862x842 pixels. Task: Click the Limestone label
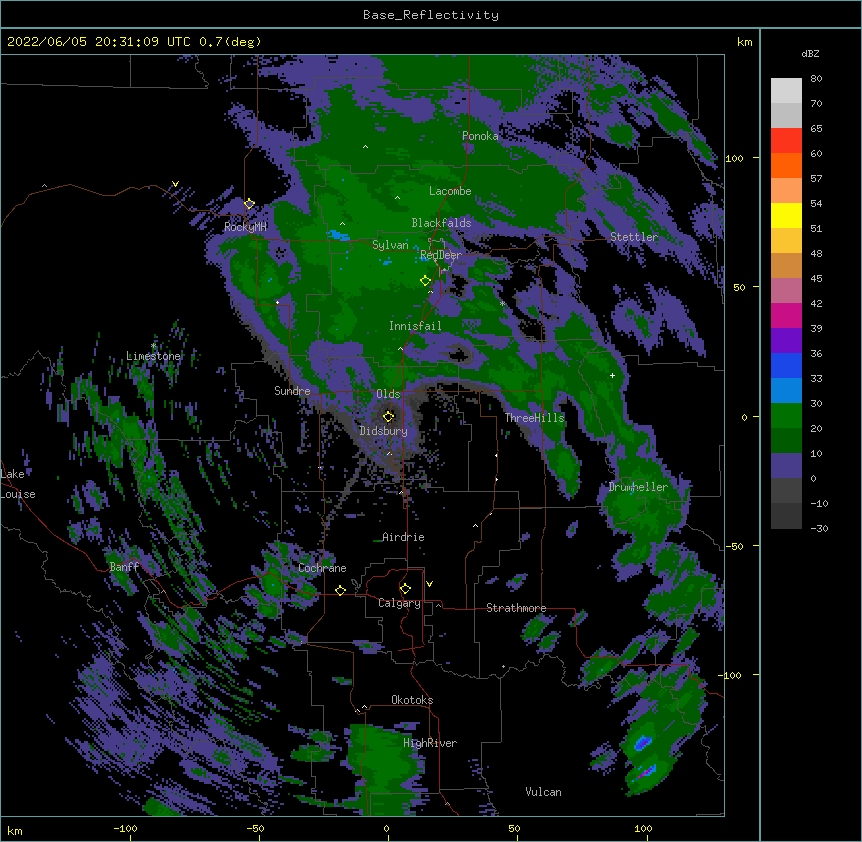(x=153, y=356)
